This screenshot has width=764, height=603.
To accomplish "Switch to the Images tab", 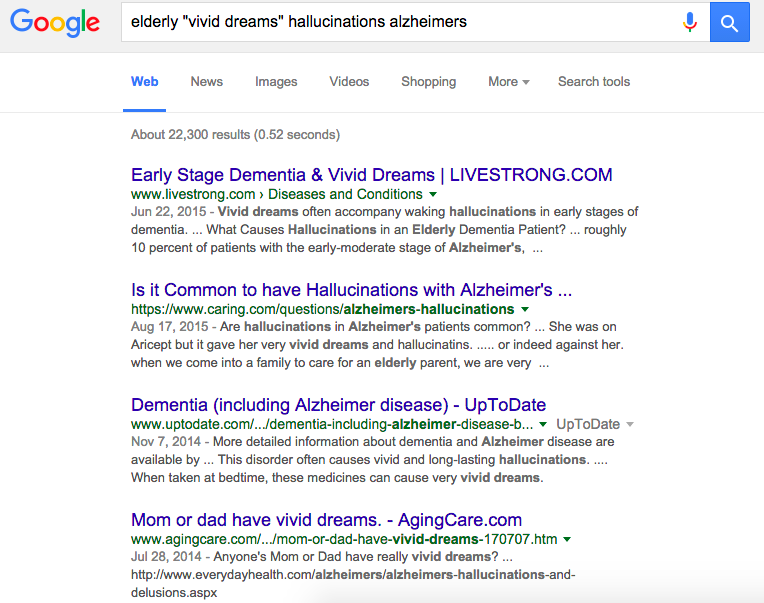I will click(276, 82).
